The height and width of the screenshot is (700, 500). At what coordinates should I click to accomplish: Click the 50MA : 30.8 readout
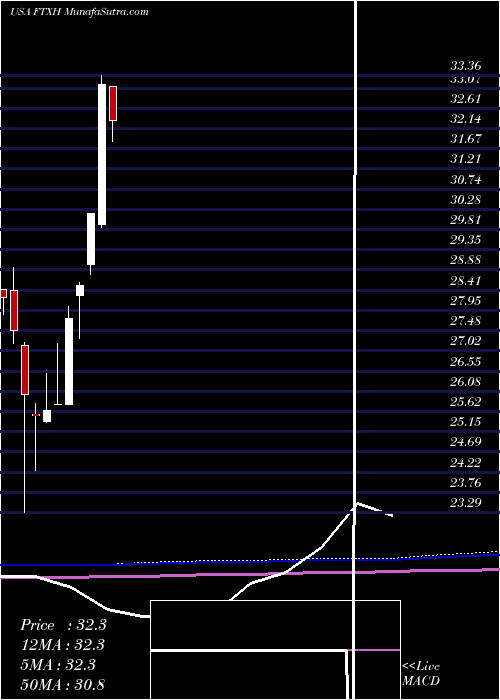[x=63, y=684]
